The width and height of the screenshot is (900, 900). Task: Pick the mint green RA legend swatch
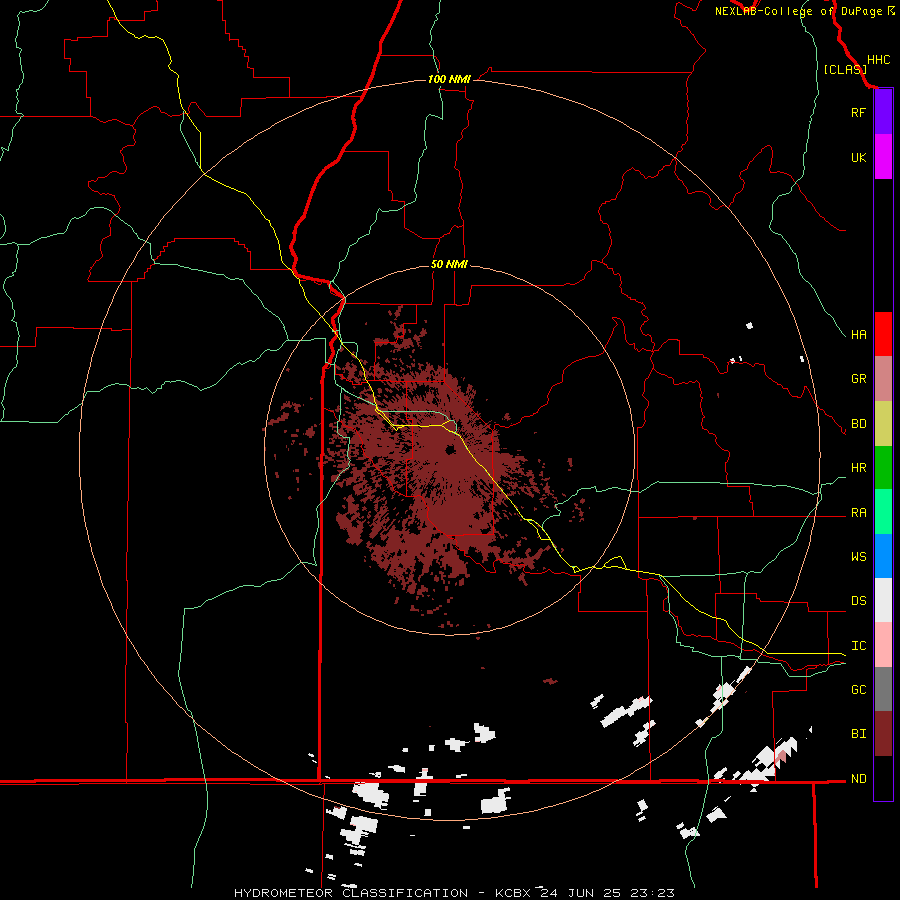tap(883, 512)
